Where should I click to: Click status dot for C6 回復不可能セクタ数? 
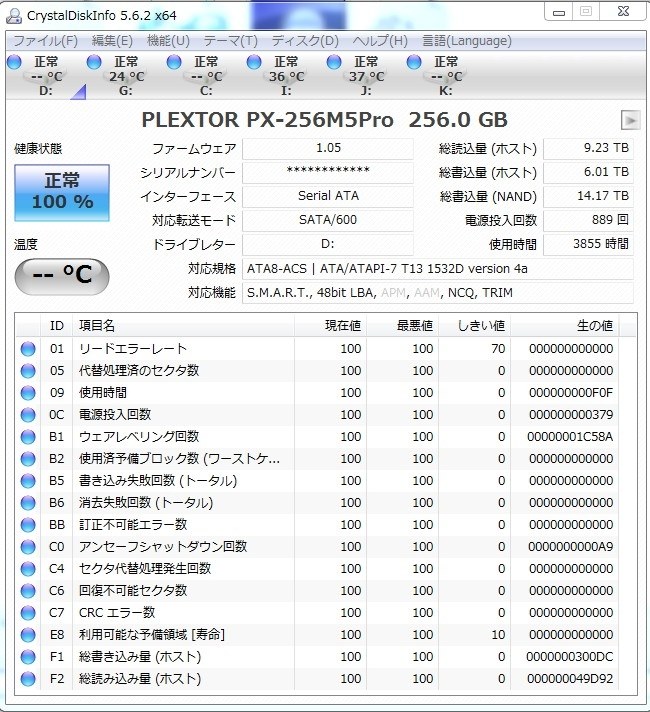[x=28, y=591]
